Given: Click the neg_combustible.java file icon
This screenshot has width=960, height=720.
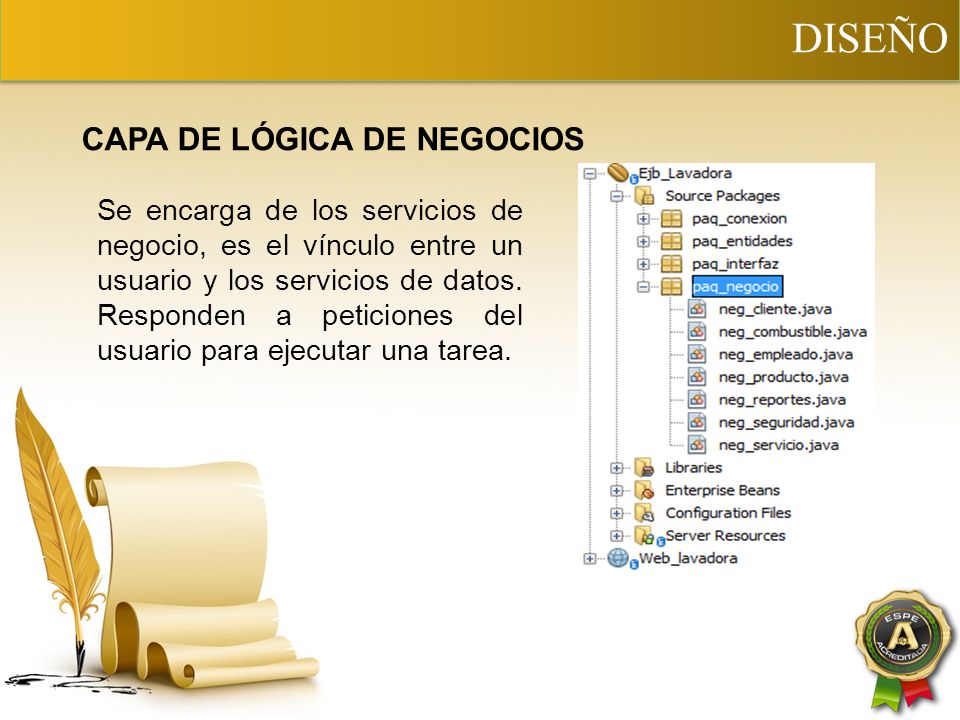Looking at the screenshot, I should pyautogui.click(x=697, y=332).
